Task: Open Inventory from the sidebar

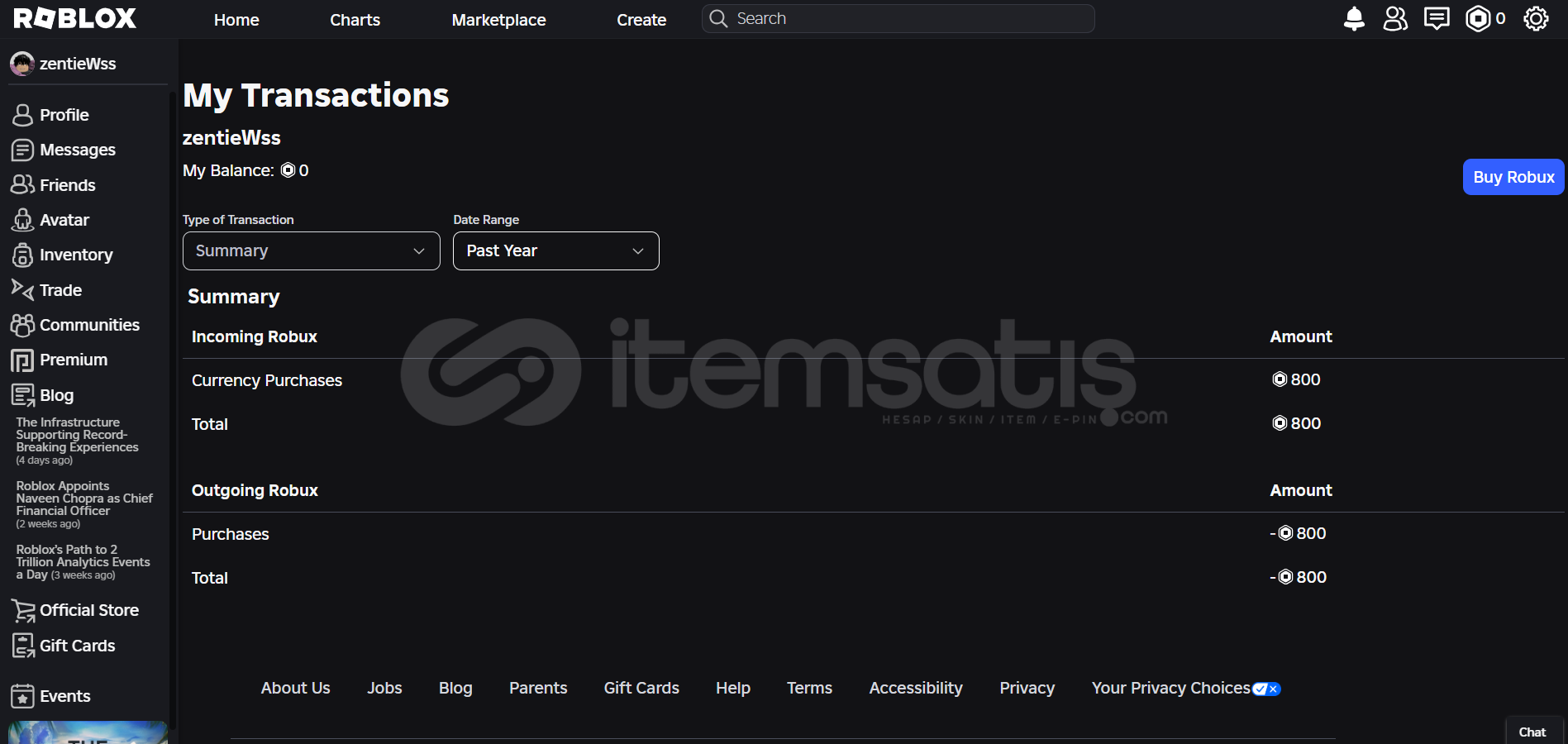Action: tap(62, 255)
